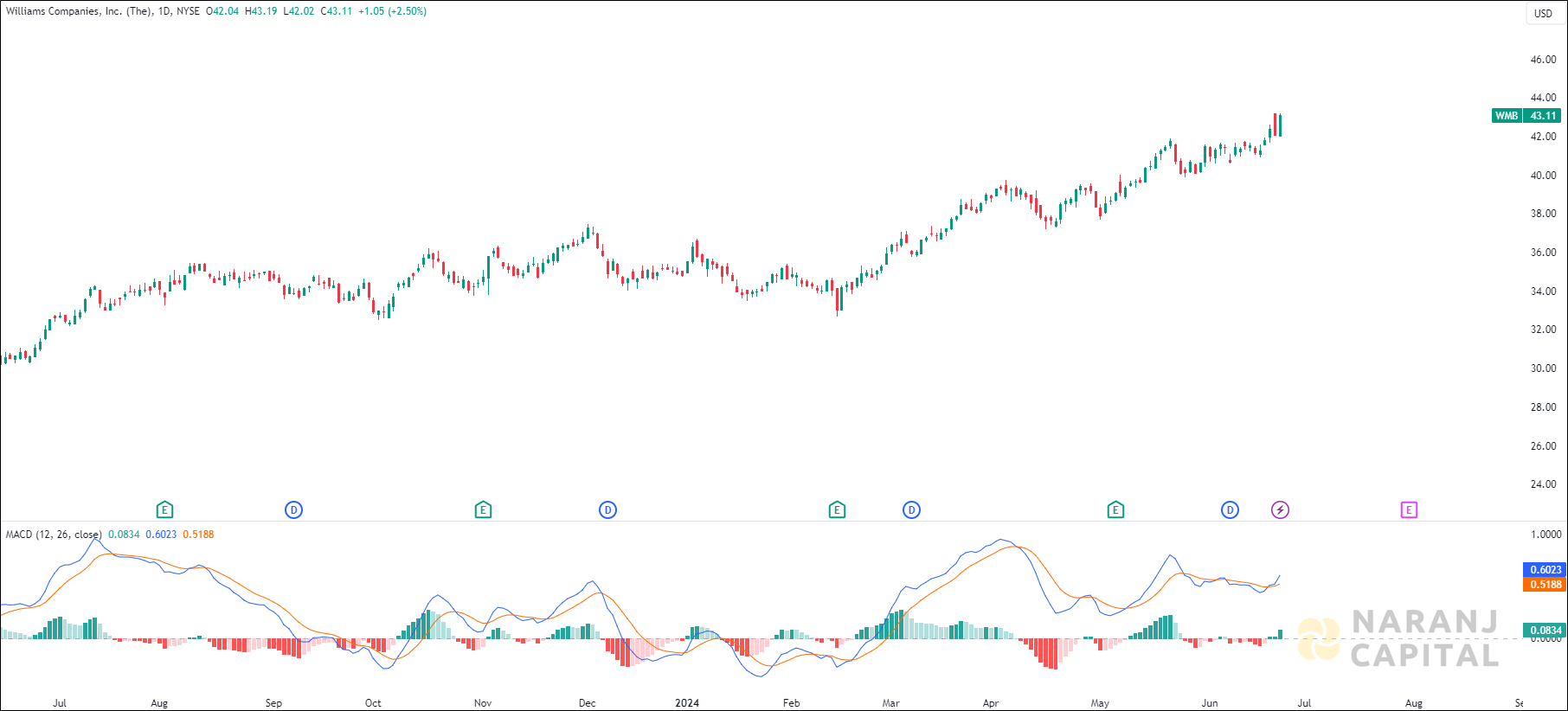Click the Dec label on time axis

(x=587, y=703)
